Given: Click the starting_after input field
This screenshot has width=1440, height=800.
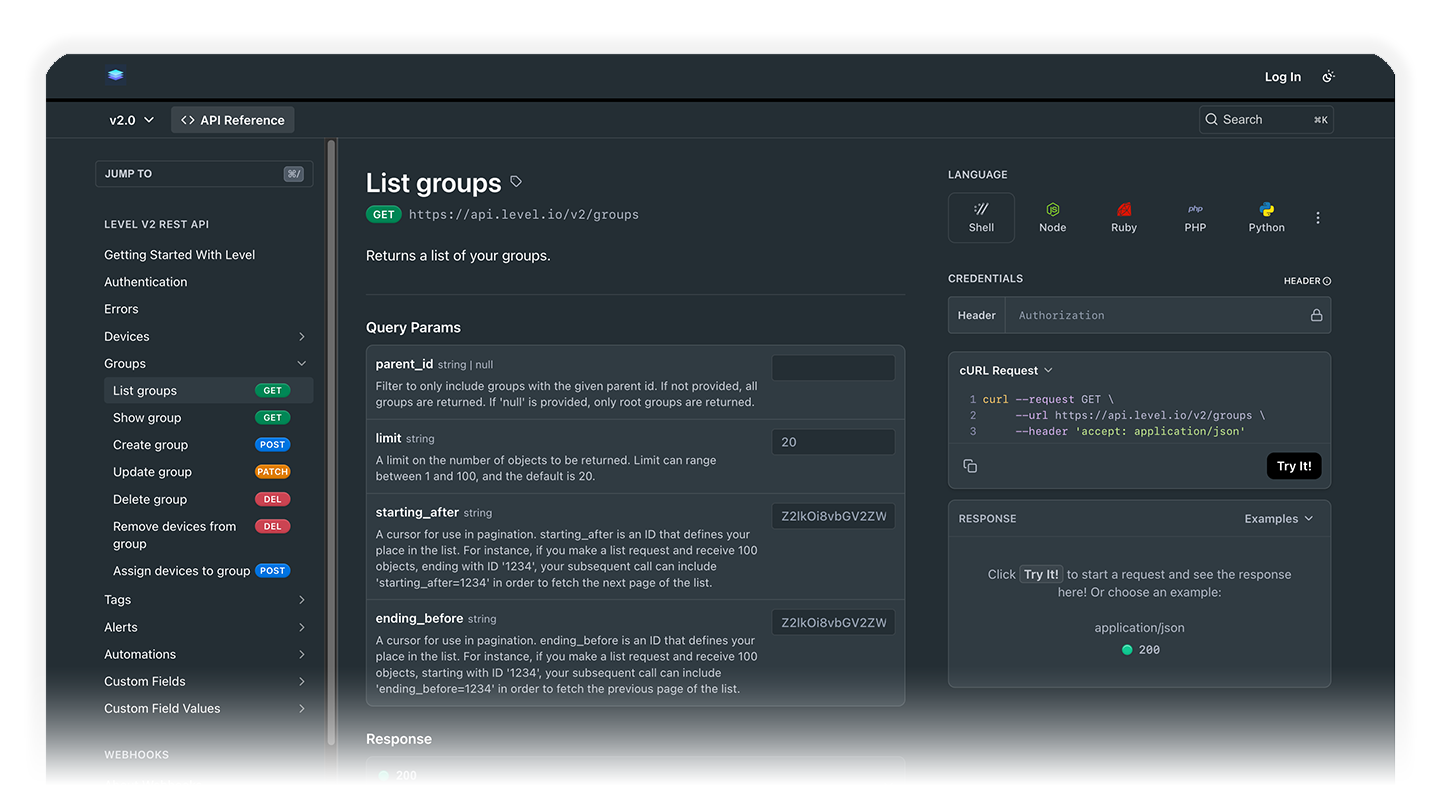Looking at the screenshot, I should [x=833, y=516].
